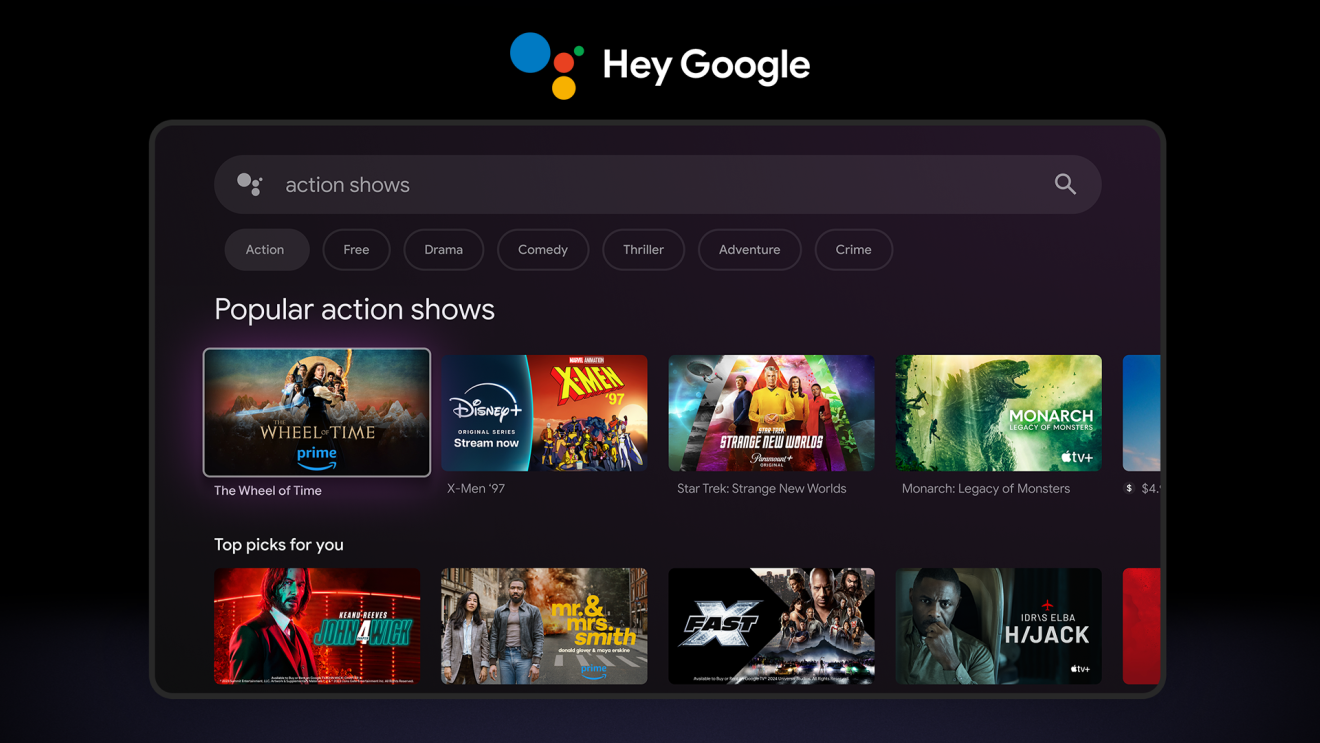Click the Google Assistant icon in search bar
The height and width of the screenshot is (743, 1320).
click(x=249, y=184)
